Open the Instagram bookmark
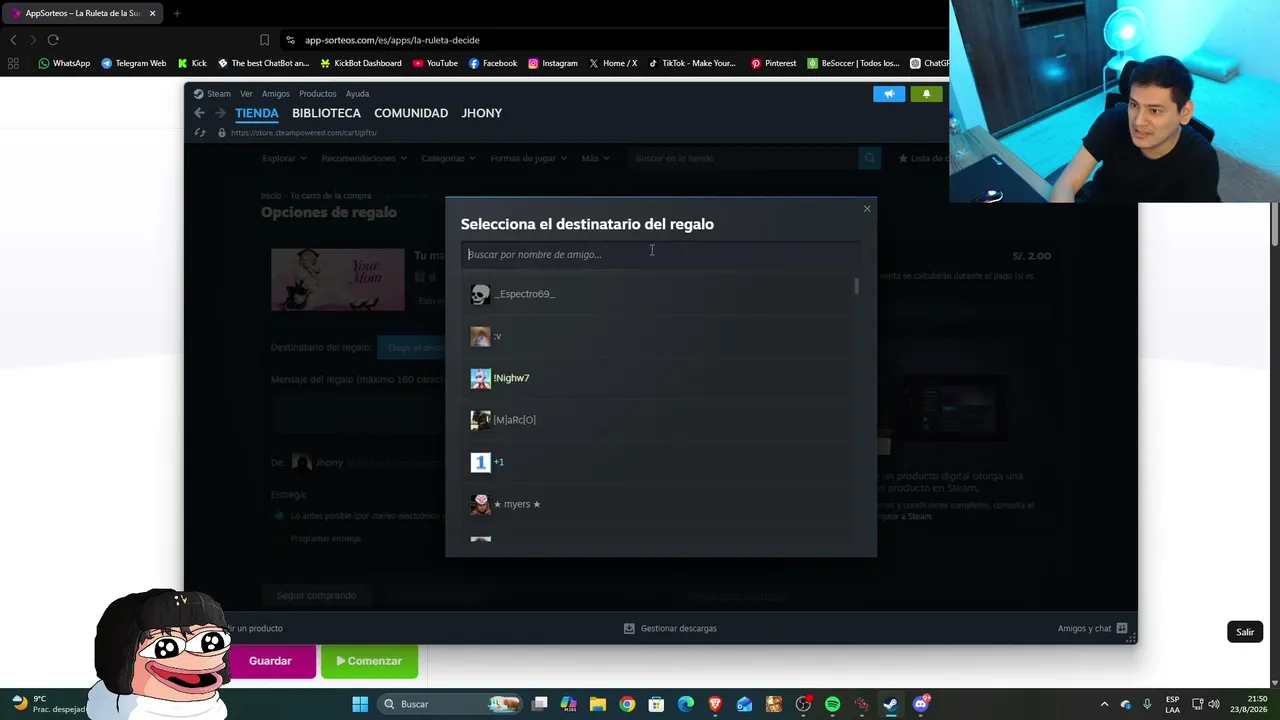The width and height of the screenshot is (1280, 720). coord(553,63)
